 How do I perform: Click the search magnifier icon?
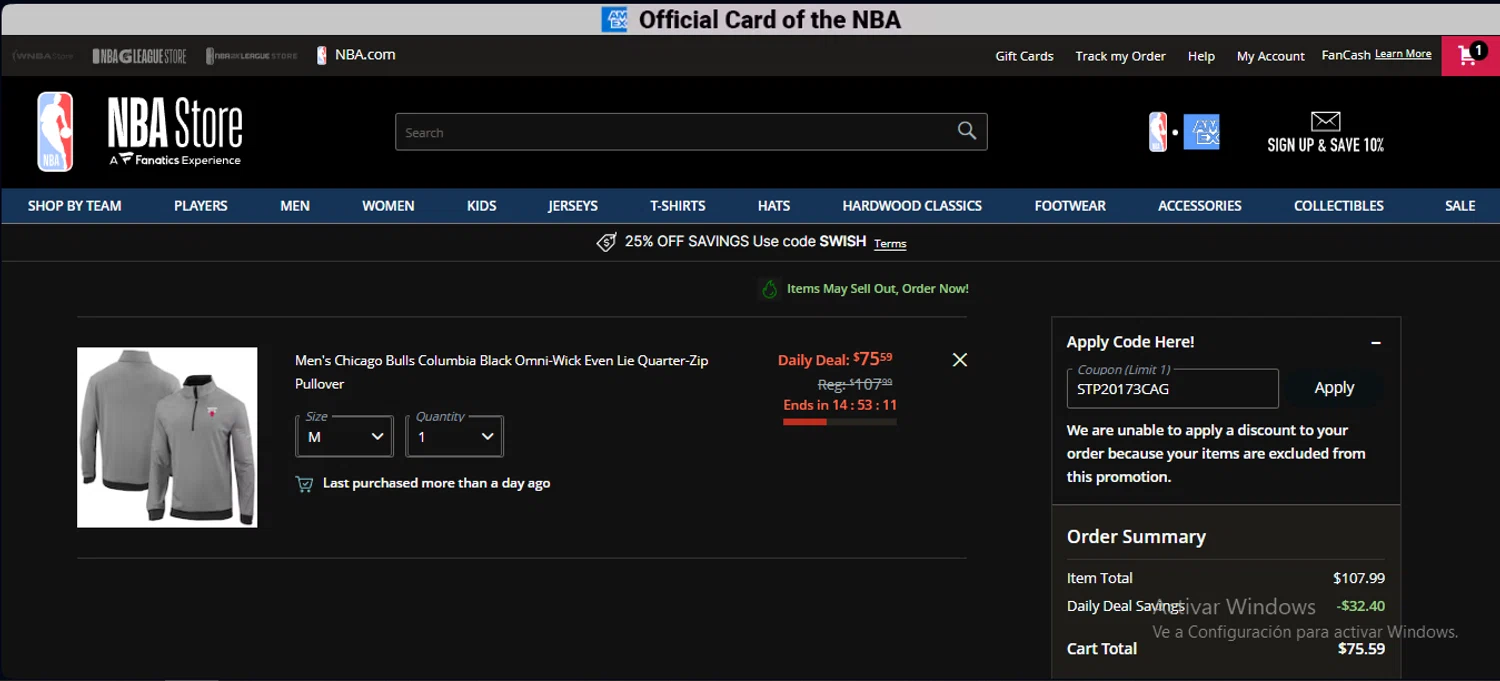pyautogui.click(x=967, y=131)
